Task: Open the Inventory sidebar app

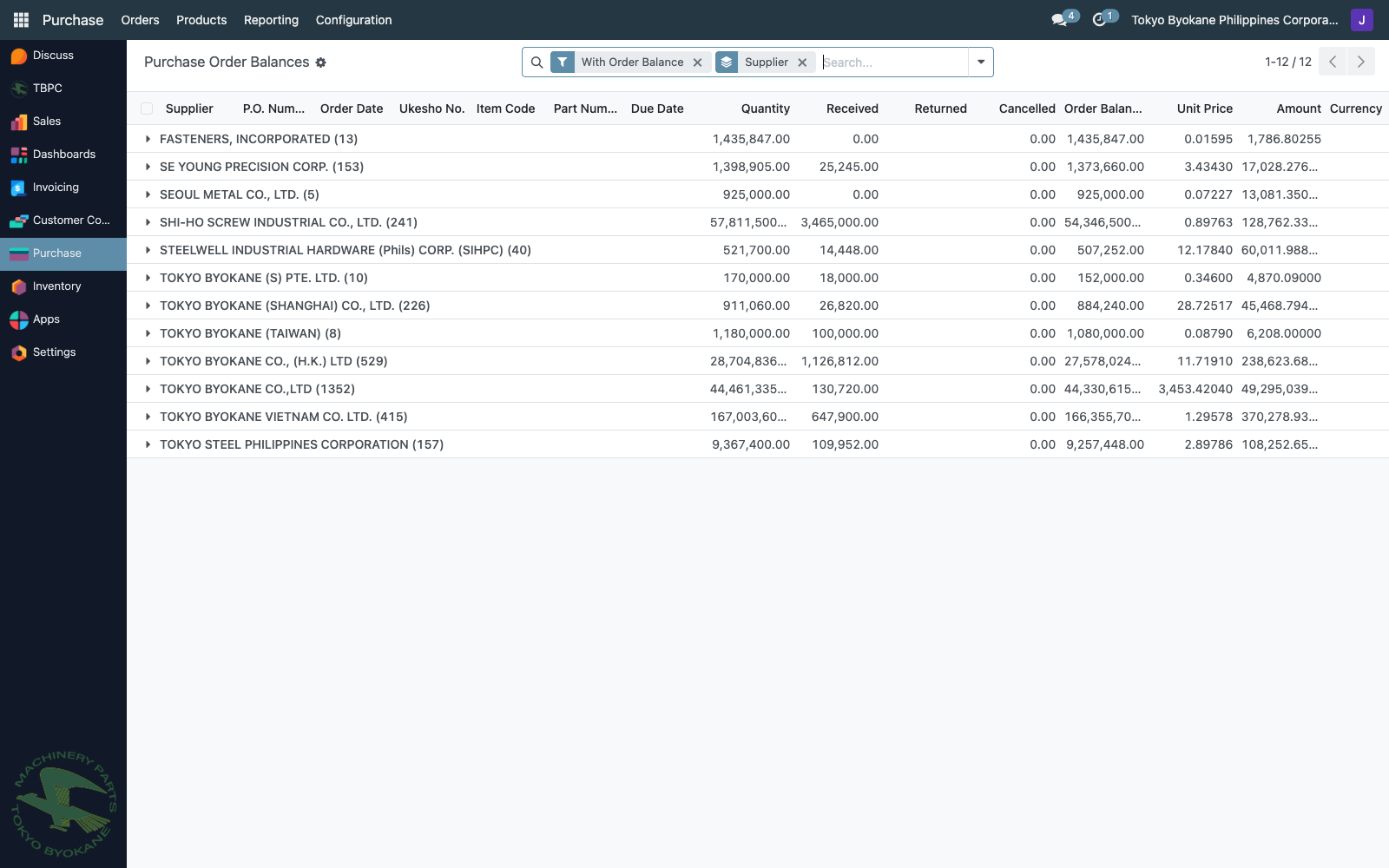Action: coord(63,286)
